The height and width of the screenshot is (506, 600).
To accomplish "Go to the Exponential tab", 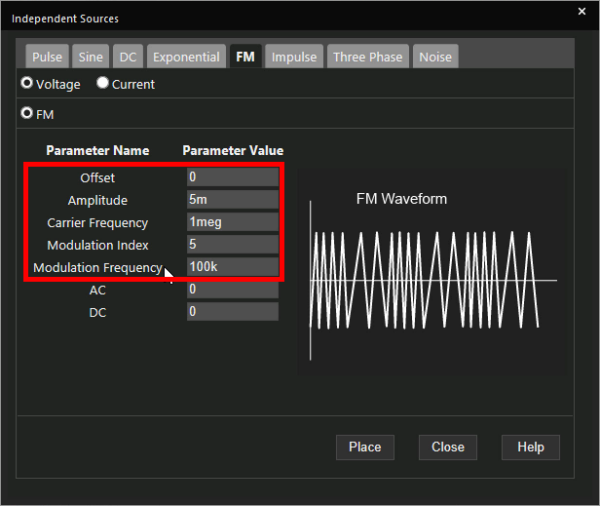I will [x=186, y=57].
